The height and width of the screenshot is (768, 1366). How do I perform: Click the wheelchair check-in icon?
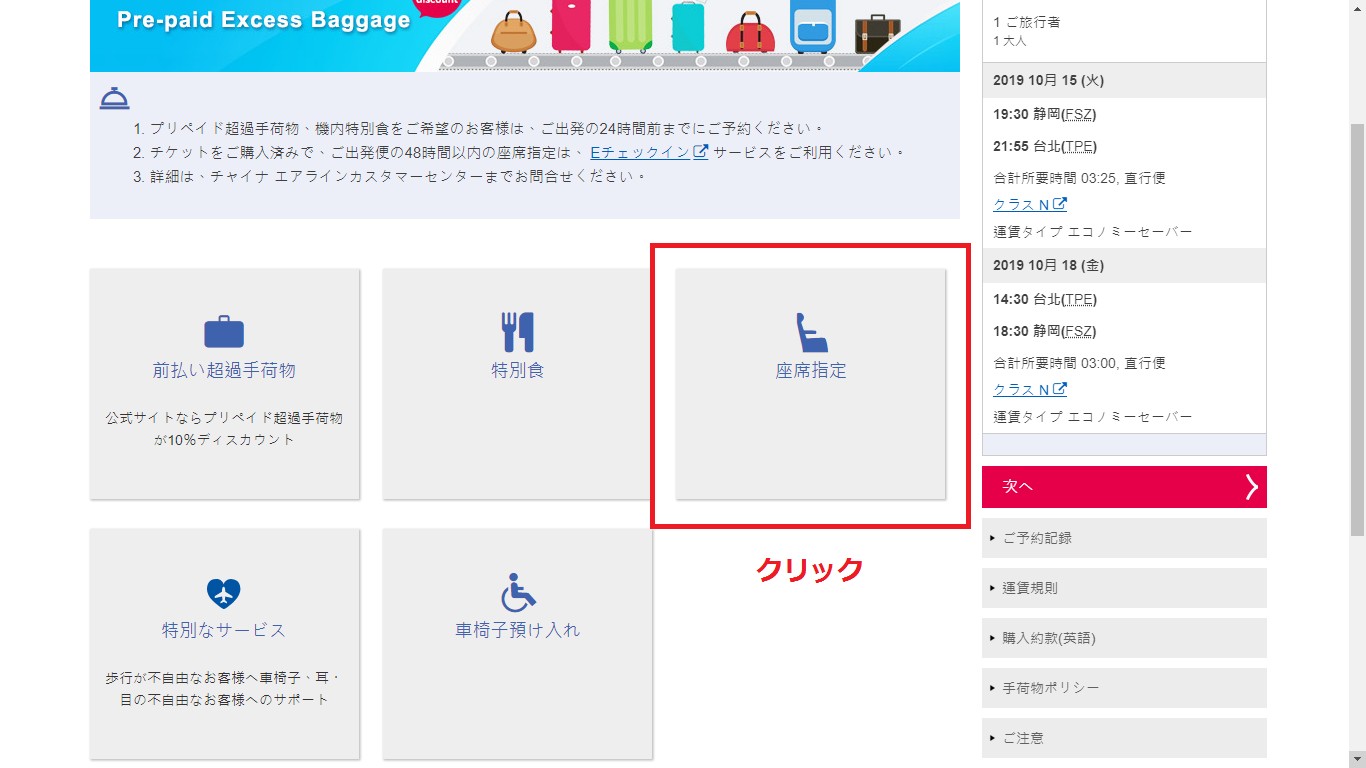point(517,592)
